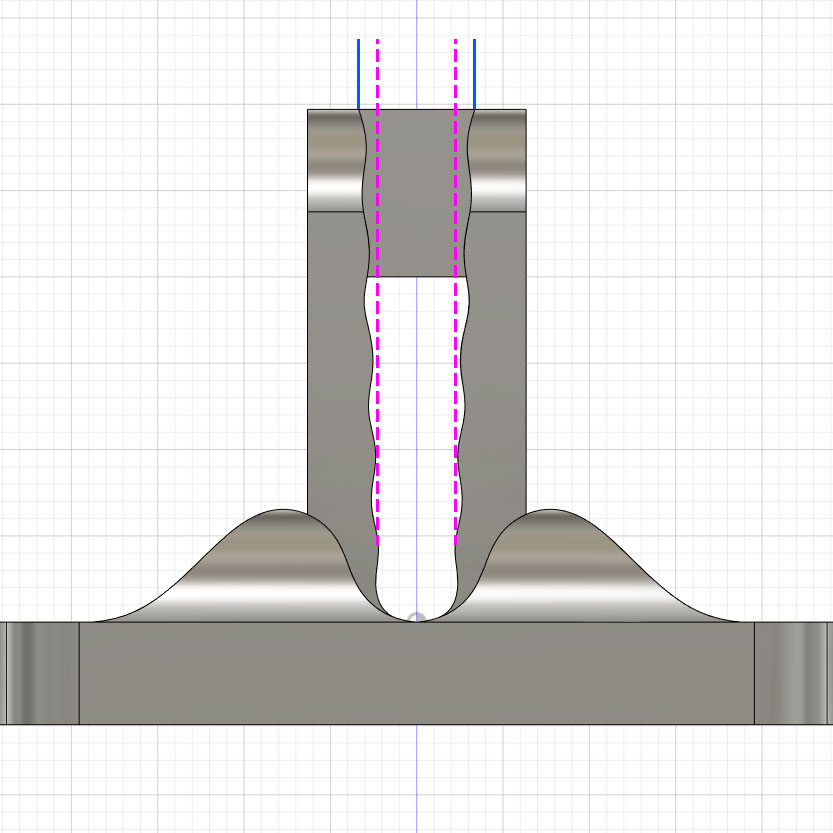This screenshot has width=833, height=833.
Task: Select the flat block face atop the slot
Action: pyautogui.click(x=417, y=193)
